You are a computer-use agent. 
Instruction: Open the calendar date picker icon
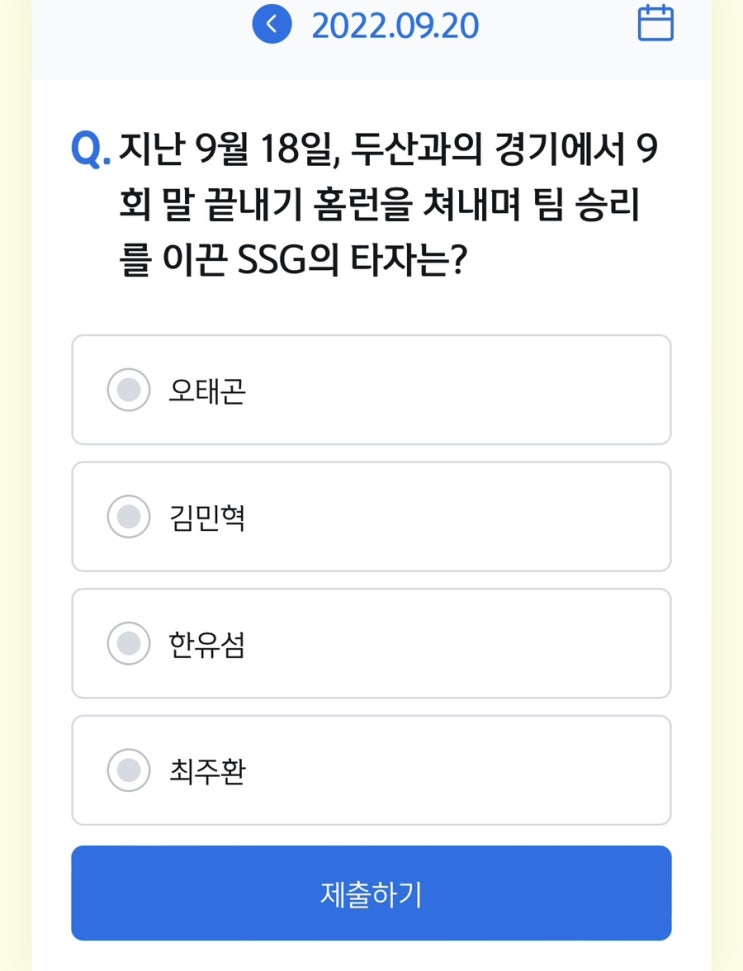tap(655, 24)
